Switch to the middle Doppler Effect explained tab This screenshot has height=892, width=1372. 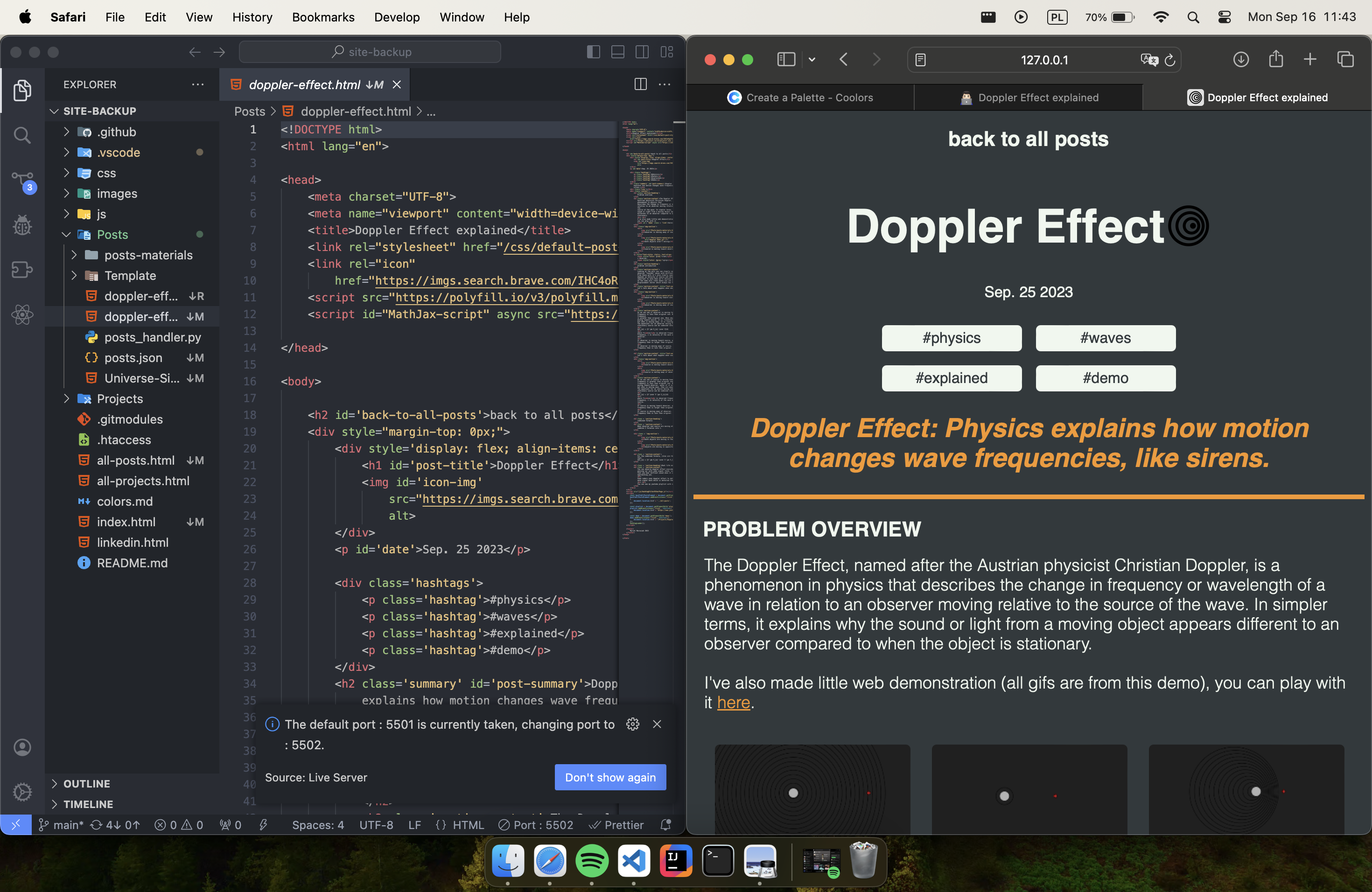pos(1029,98)
